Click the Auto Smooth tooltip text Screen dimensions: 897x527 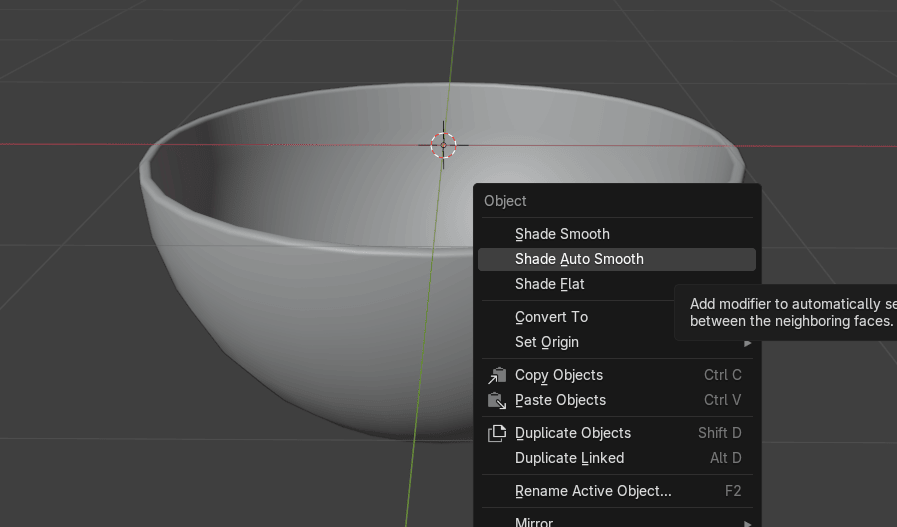click(790, 312)
